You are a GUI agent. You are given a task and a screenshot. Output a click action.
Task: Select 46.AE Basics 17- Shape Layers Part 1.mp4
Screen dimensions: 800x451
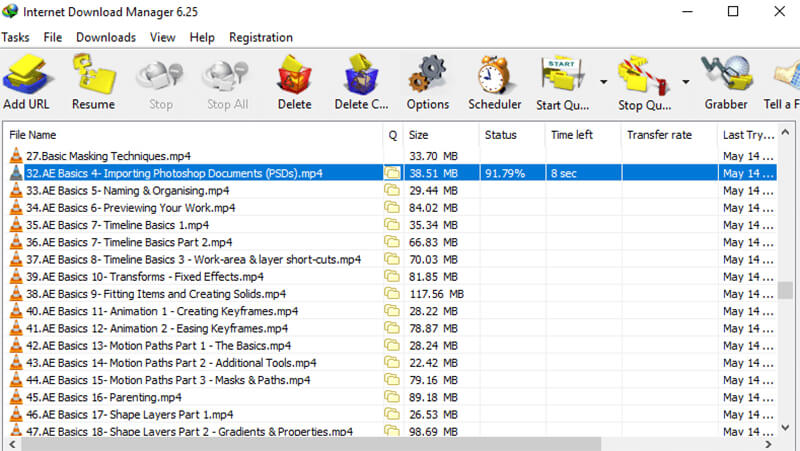coord(130,415)
